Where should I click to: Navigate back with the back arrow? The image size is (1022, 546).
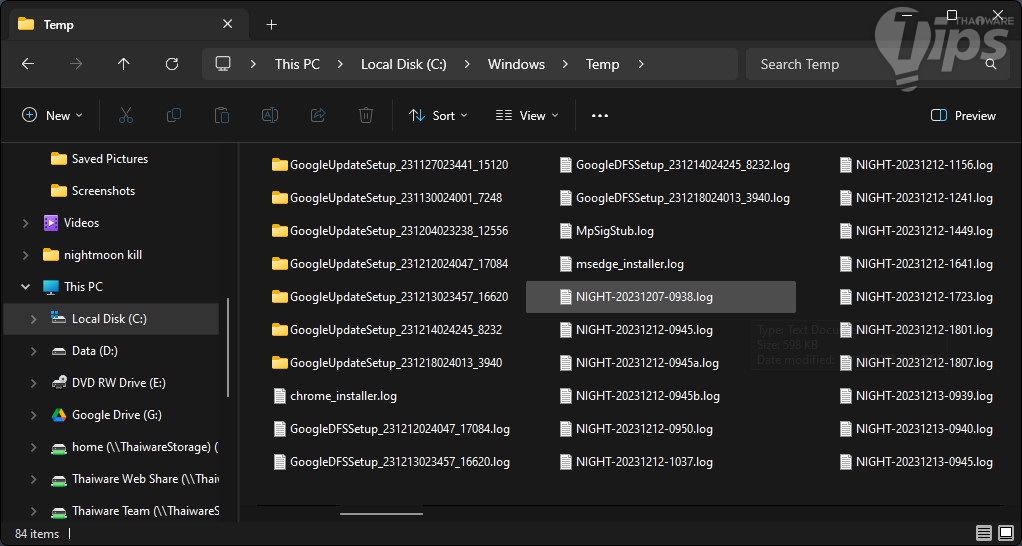pos(28,64)
